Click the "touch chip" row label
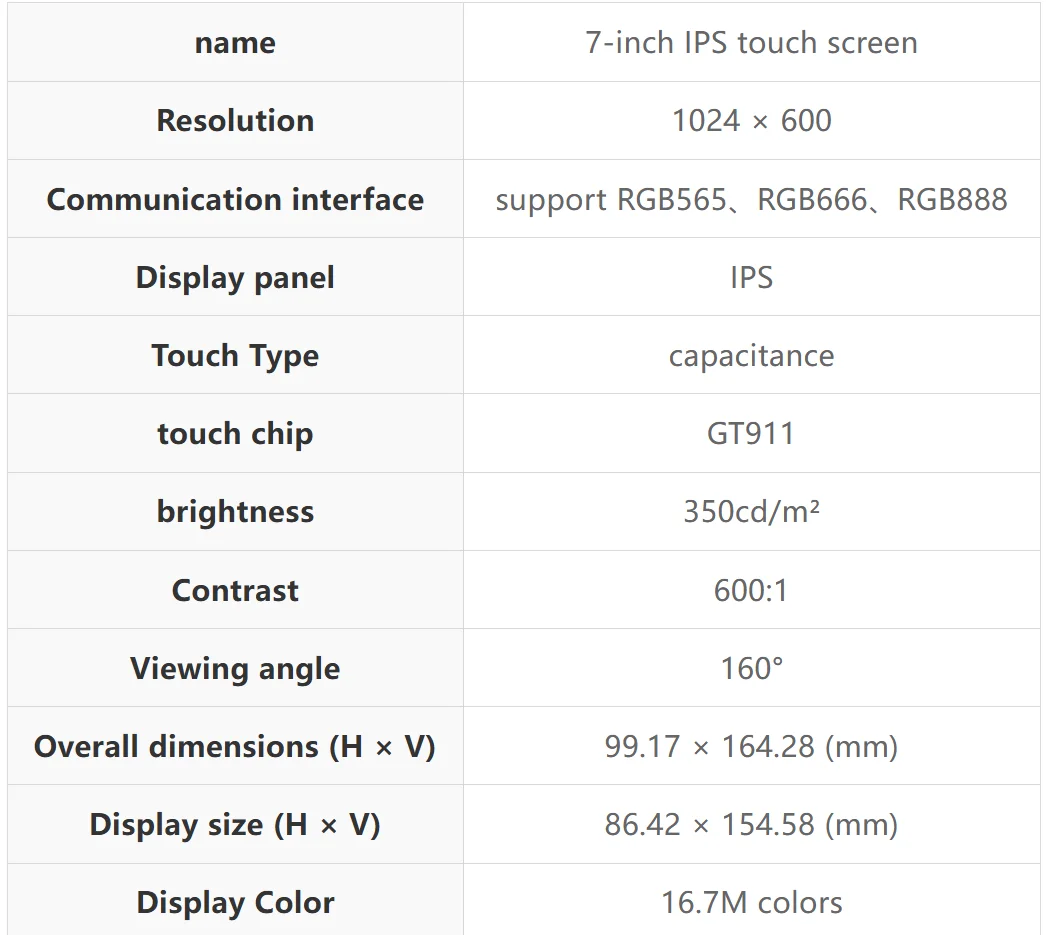The image size is (1046, 935). [x=235, y=434]
